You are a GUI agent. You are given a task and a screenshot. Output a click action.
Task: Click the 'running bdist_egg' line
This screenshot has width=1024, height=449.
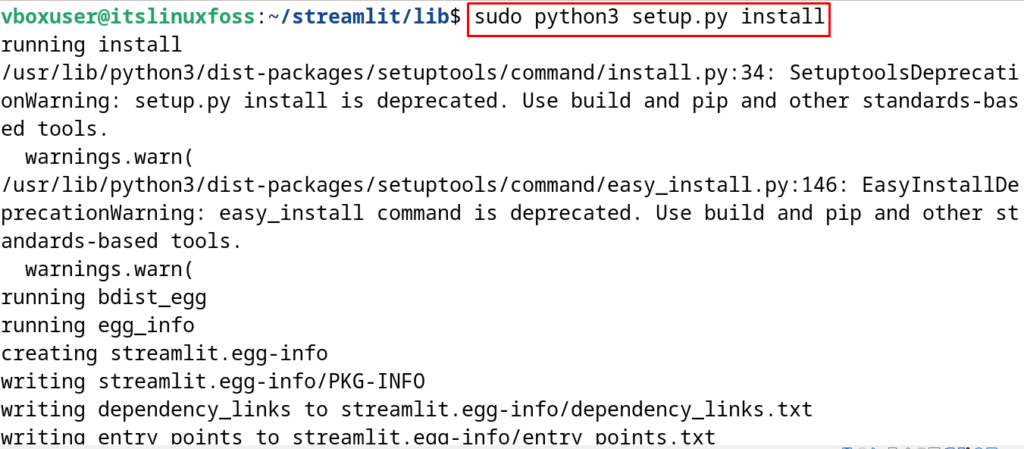[x=103, y=298]
